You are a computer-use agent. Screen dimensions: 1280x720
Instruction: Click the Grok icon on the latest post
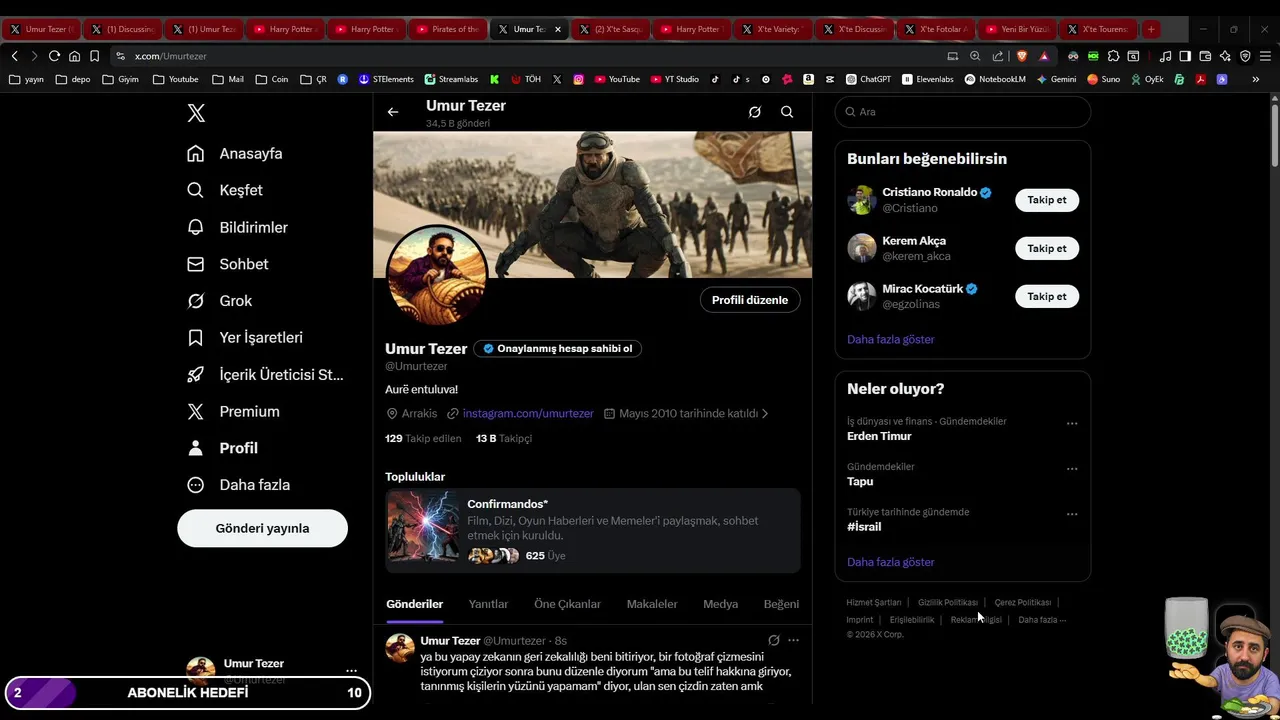click(774, 640)
